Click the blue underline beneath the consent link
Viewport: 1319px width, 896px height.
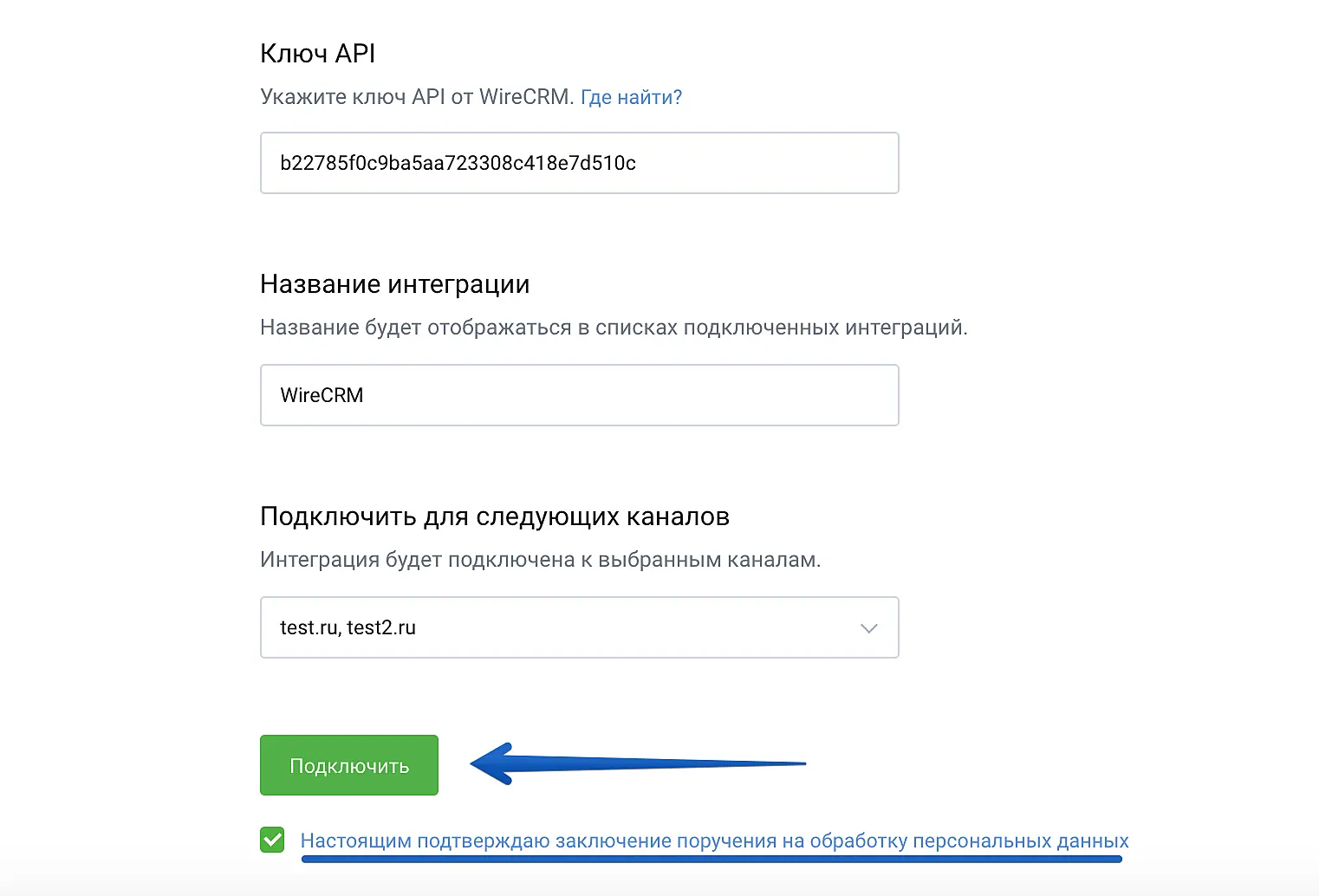click(711, 860)
